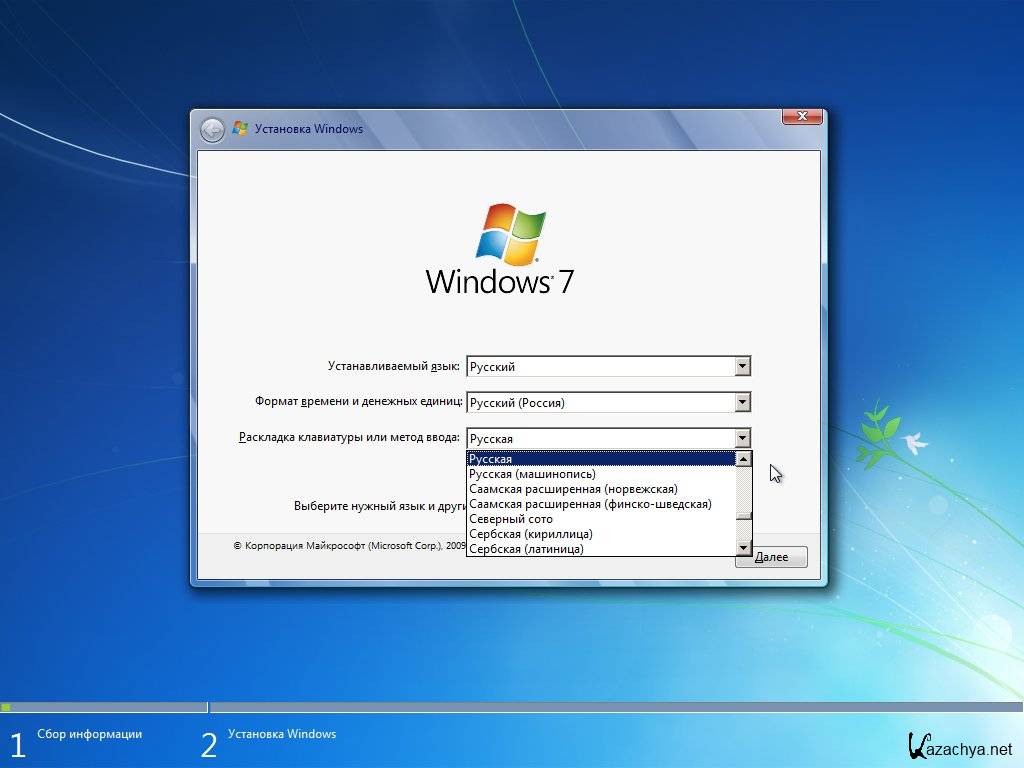Expand the Формат времени и денежных единиц dropdown
Viewport: 1024px width, 768px height.
coord(742,403)
